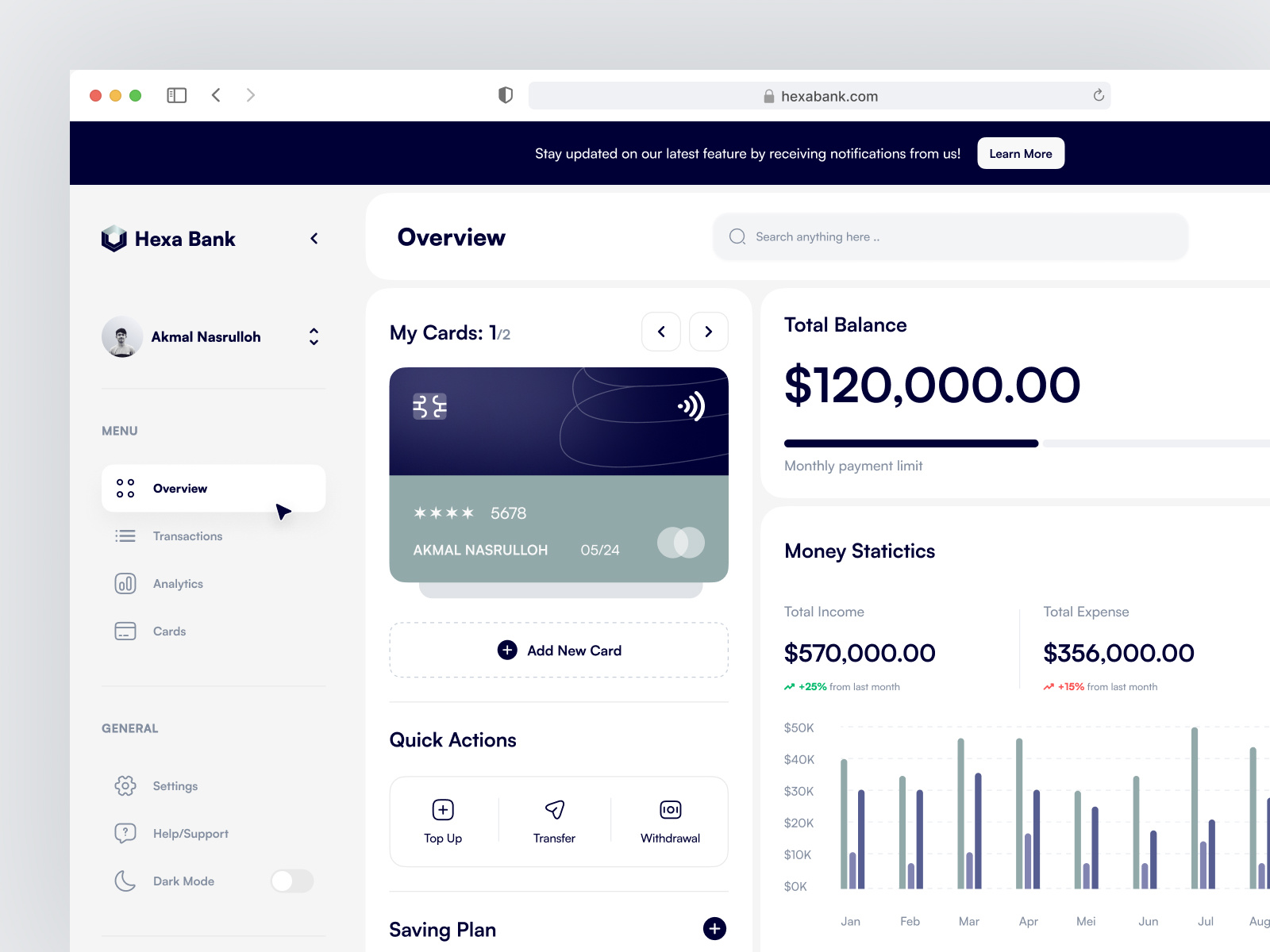Show the next card with right arrow

(x=708, y=332)
